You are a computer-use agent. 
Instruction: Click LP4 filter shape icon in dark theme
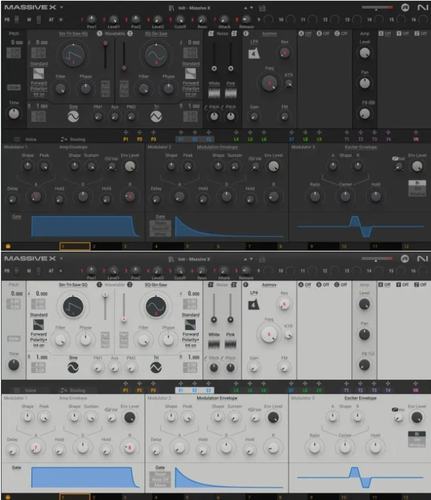[254, 53]
